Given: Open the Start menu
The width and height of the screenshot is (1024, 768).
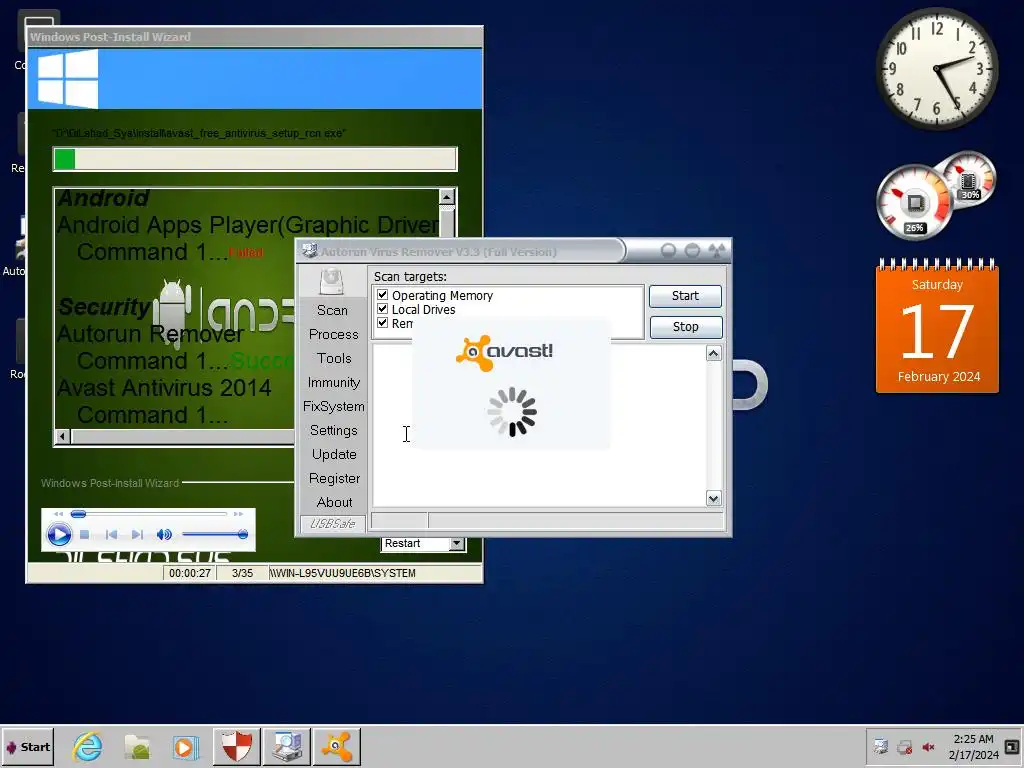Looking at the screenshot, I should pos(27,746).
